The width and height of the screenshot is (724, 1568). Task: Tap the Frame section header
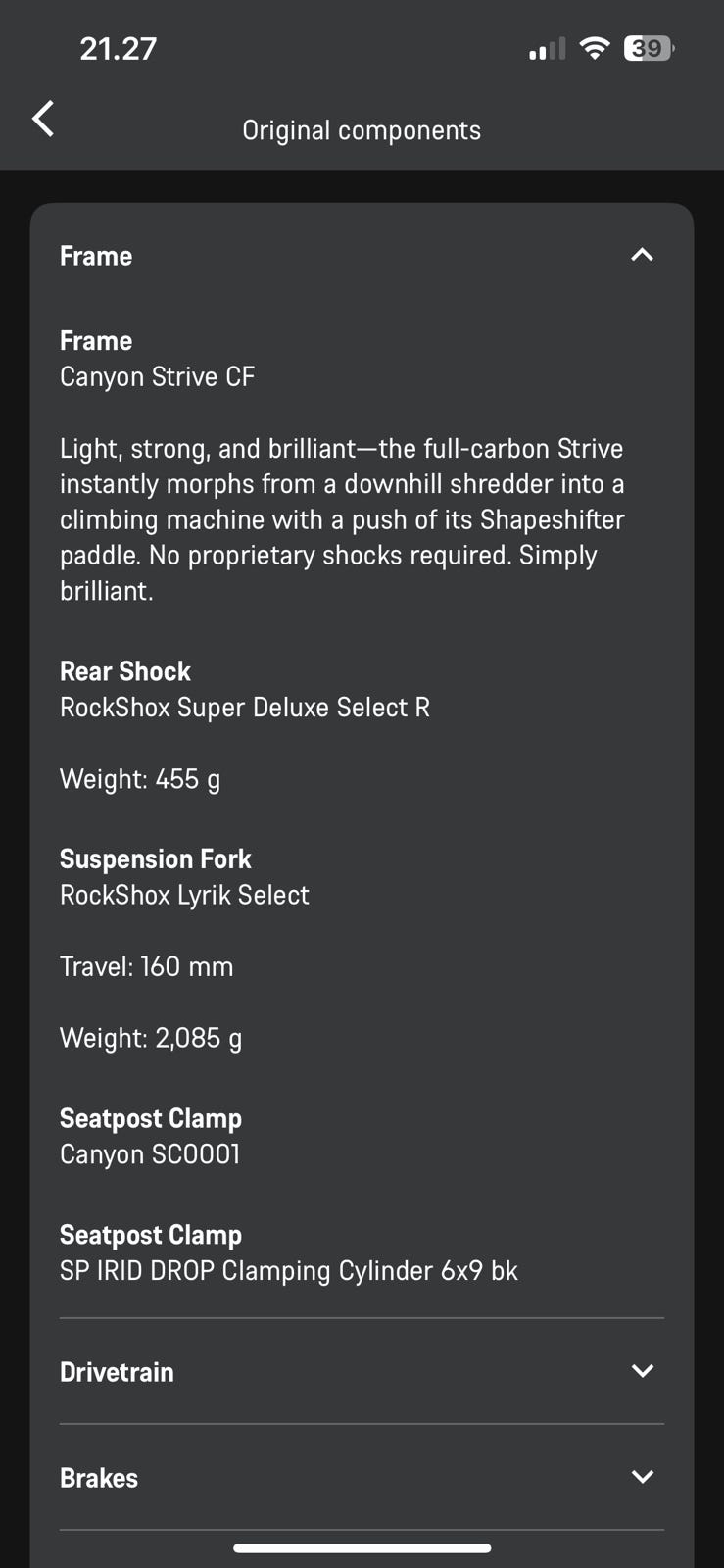96,256
